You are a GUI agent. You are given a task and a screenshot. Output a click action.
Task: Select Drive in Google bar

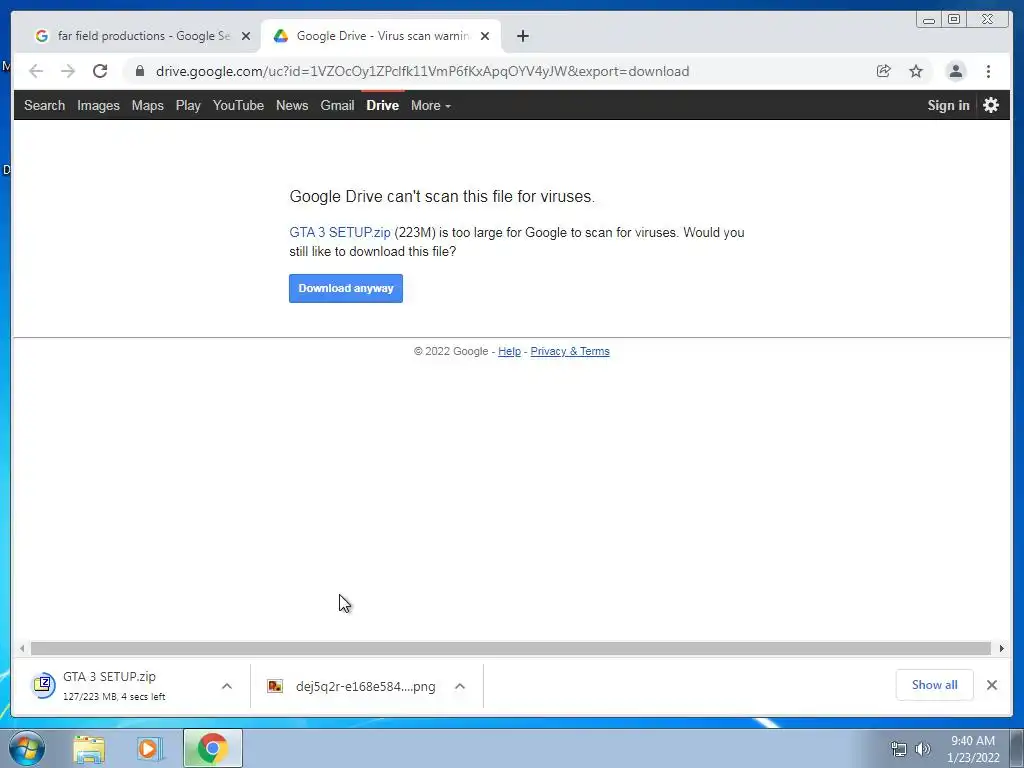click(383, 105)
